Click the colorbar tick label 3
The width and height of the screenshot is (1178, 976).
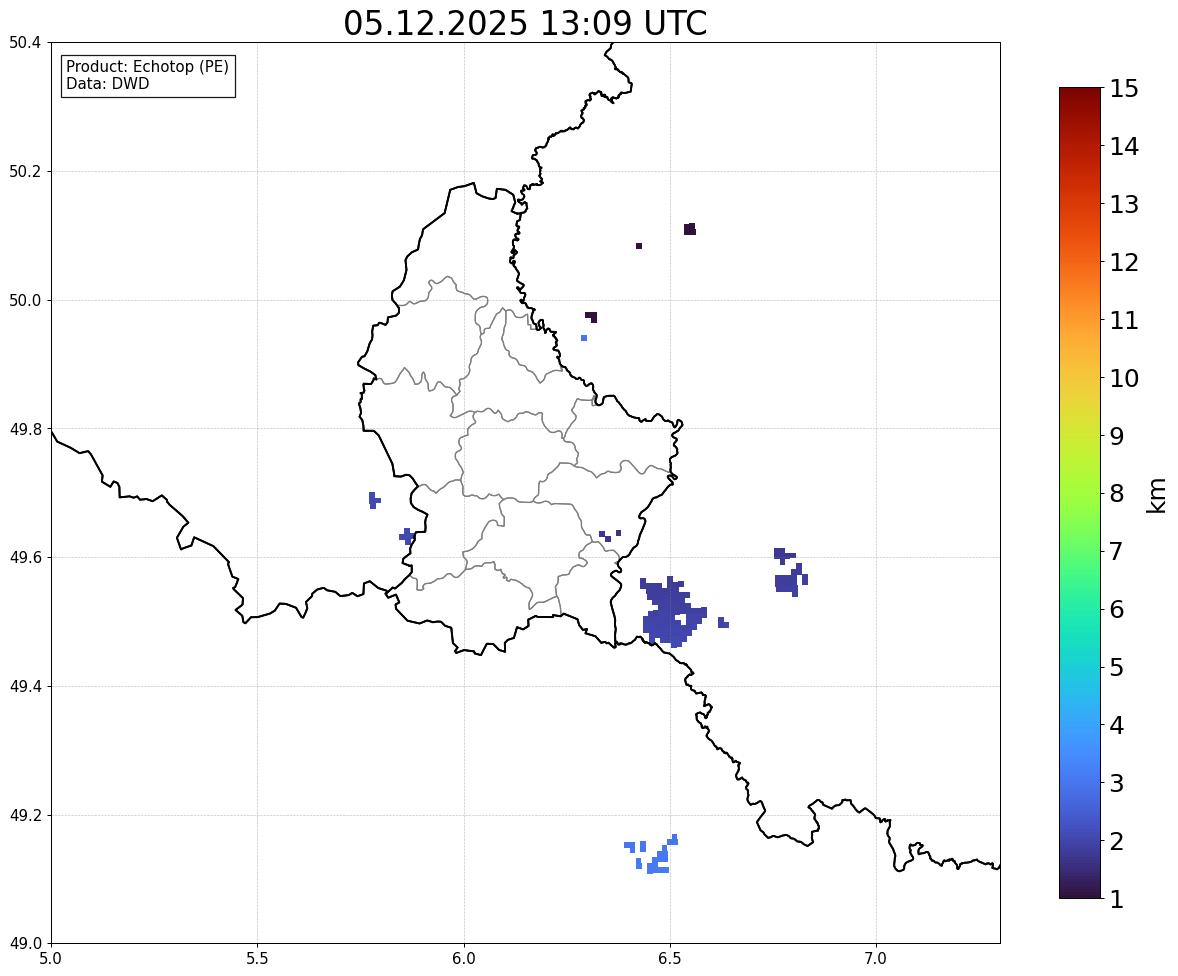point(1116,783)
